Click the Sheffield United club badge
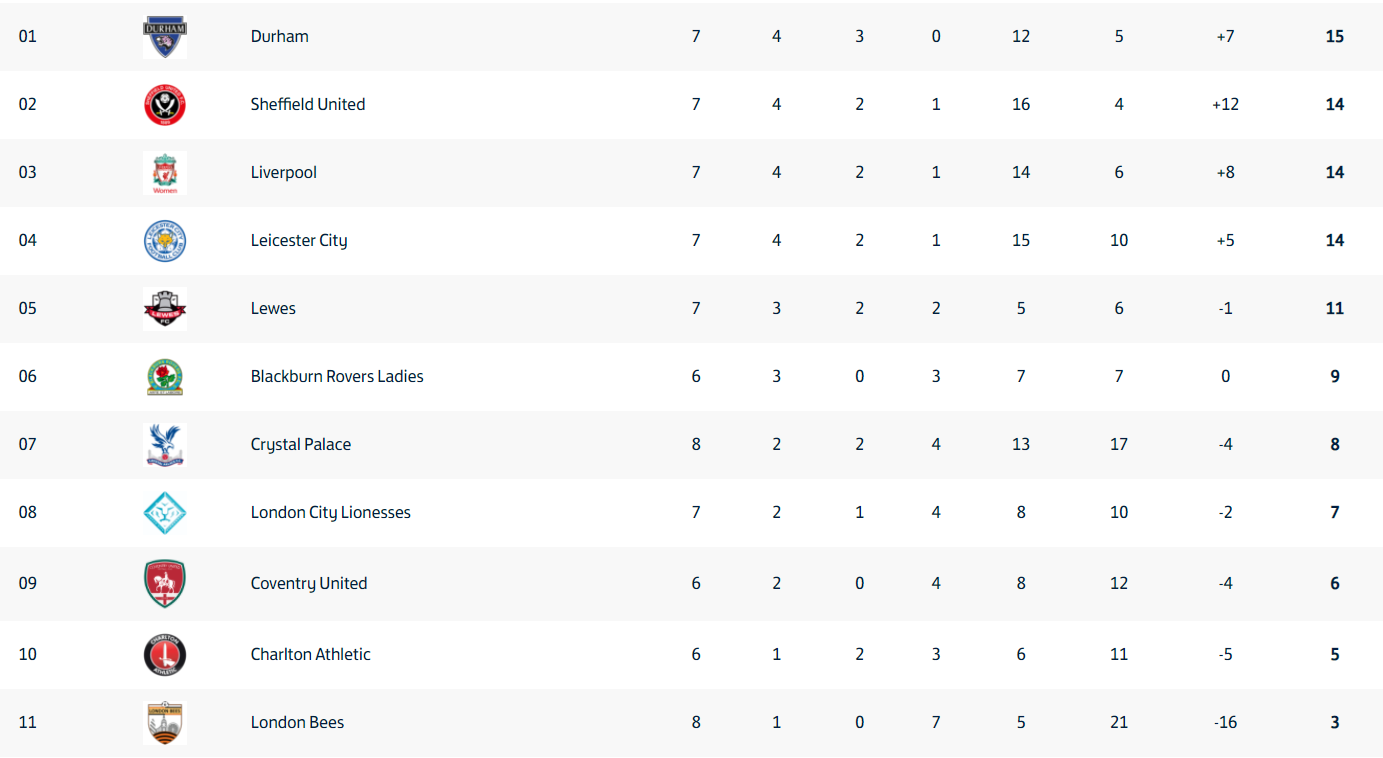Screen dimensions: 1383x758 point(165,105)
